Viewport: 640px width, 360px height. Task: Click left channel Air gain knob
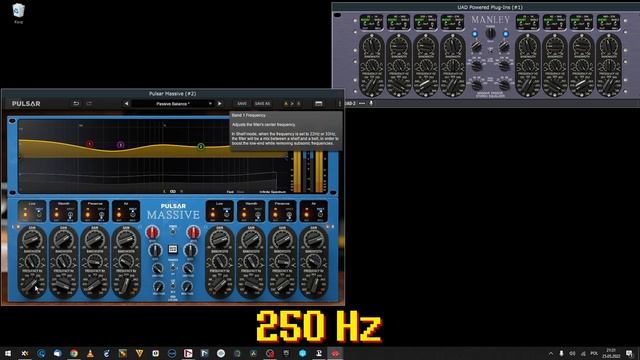(x=126, y=239)
